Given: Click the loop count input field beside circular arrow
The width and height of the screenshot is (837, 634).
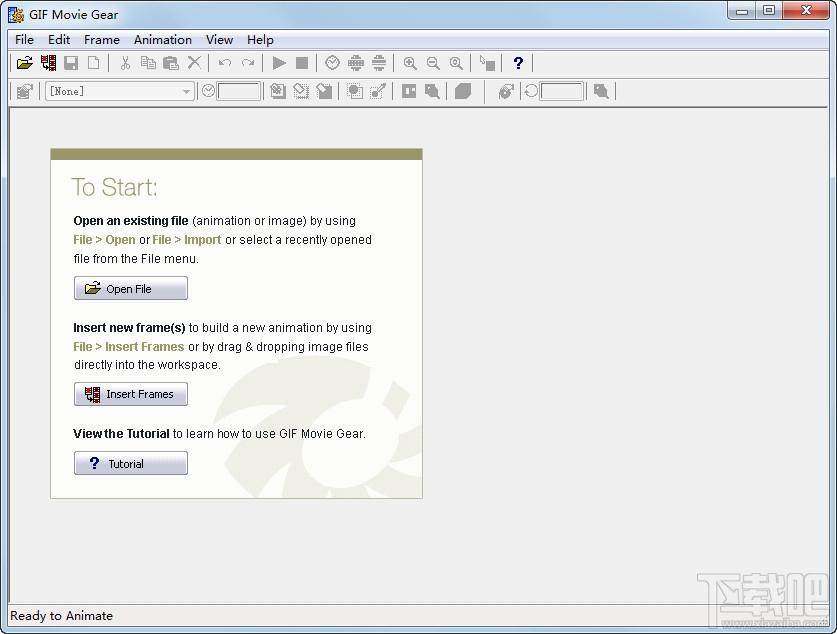Looking at the screenshot, I should coord(562,91).
